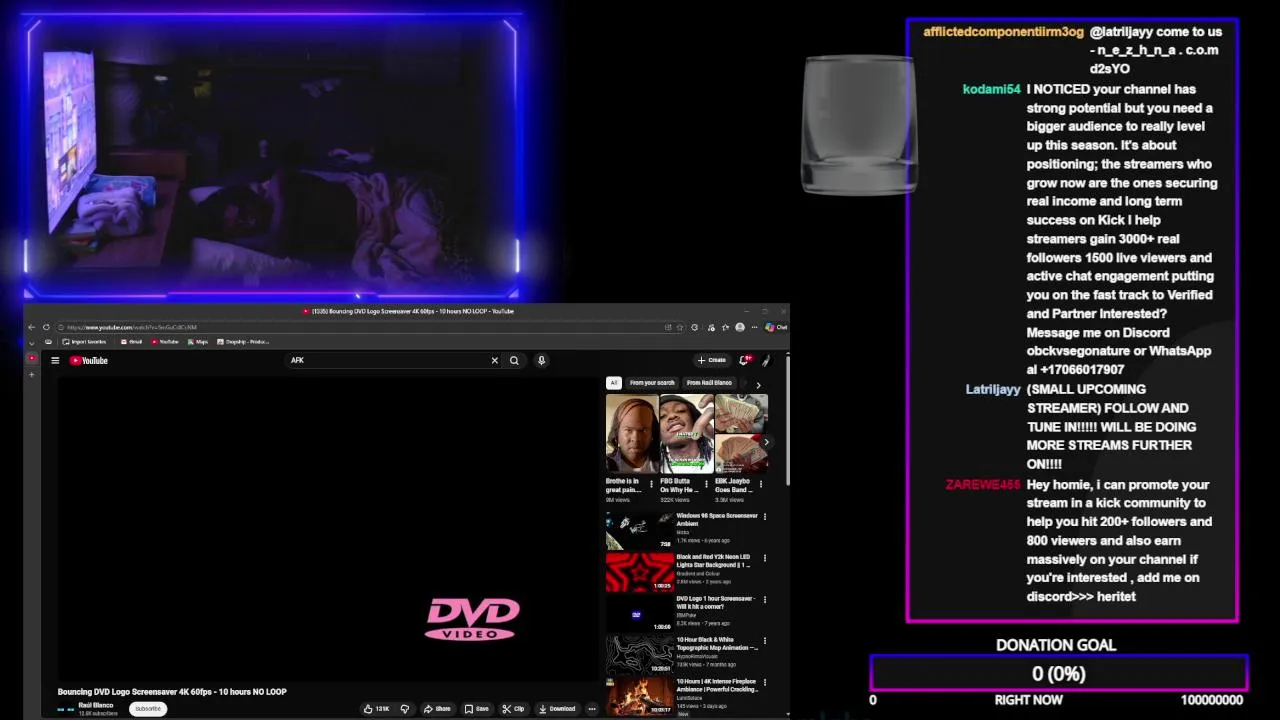
Task: Activate voice search microphone icon
Action: [541, 360]
